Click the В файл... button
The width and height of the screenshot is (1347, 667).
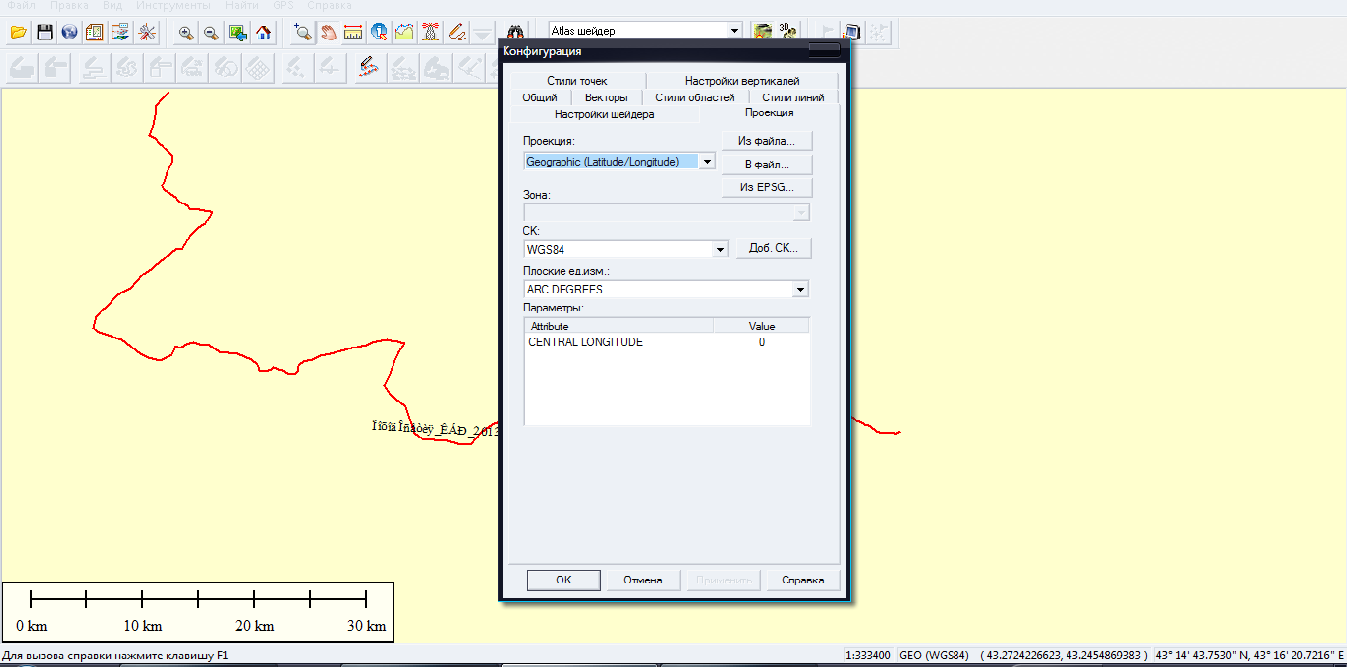[766, 164]
